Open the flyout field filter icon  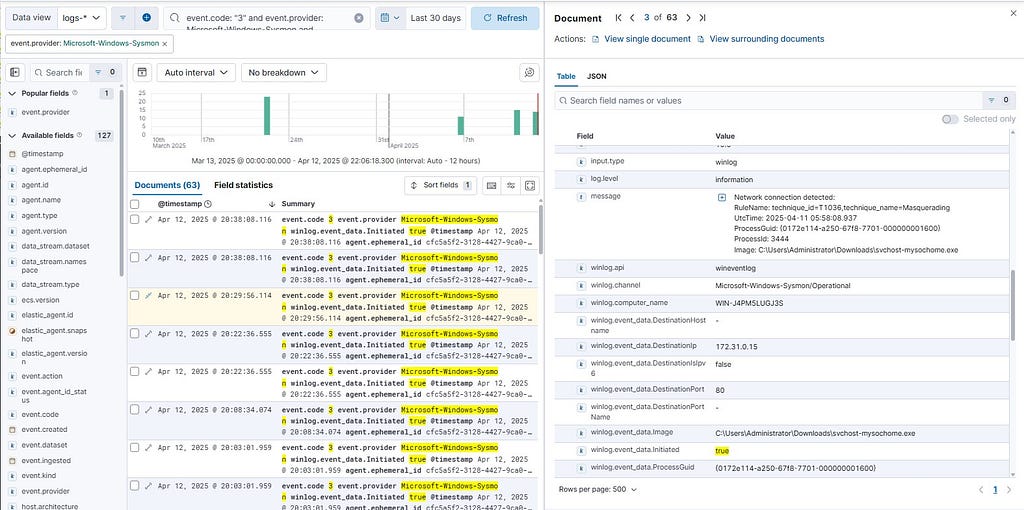999,101
